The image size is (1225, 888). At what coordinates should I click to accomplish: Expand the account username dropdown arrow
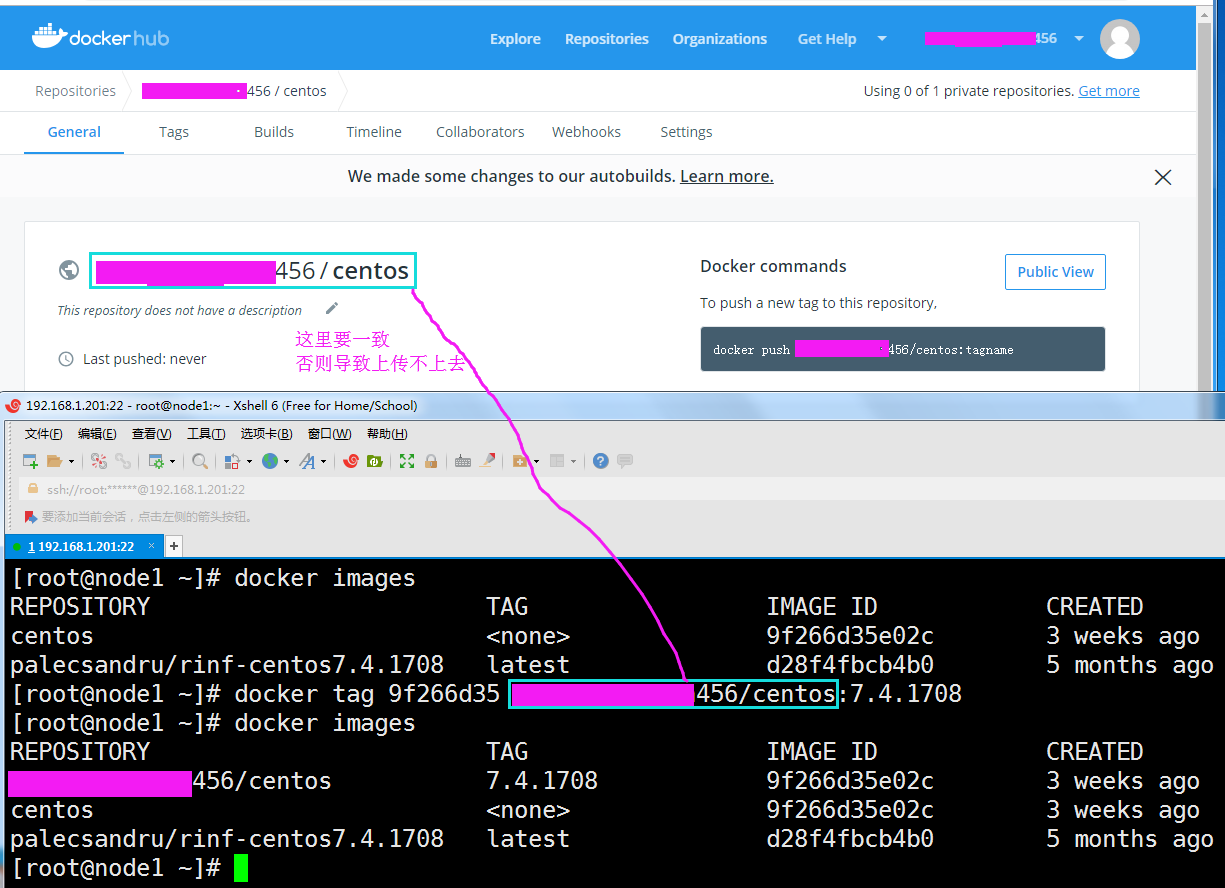coord(1079,39)
